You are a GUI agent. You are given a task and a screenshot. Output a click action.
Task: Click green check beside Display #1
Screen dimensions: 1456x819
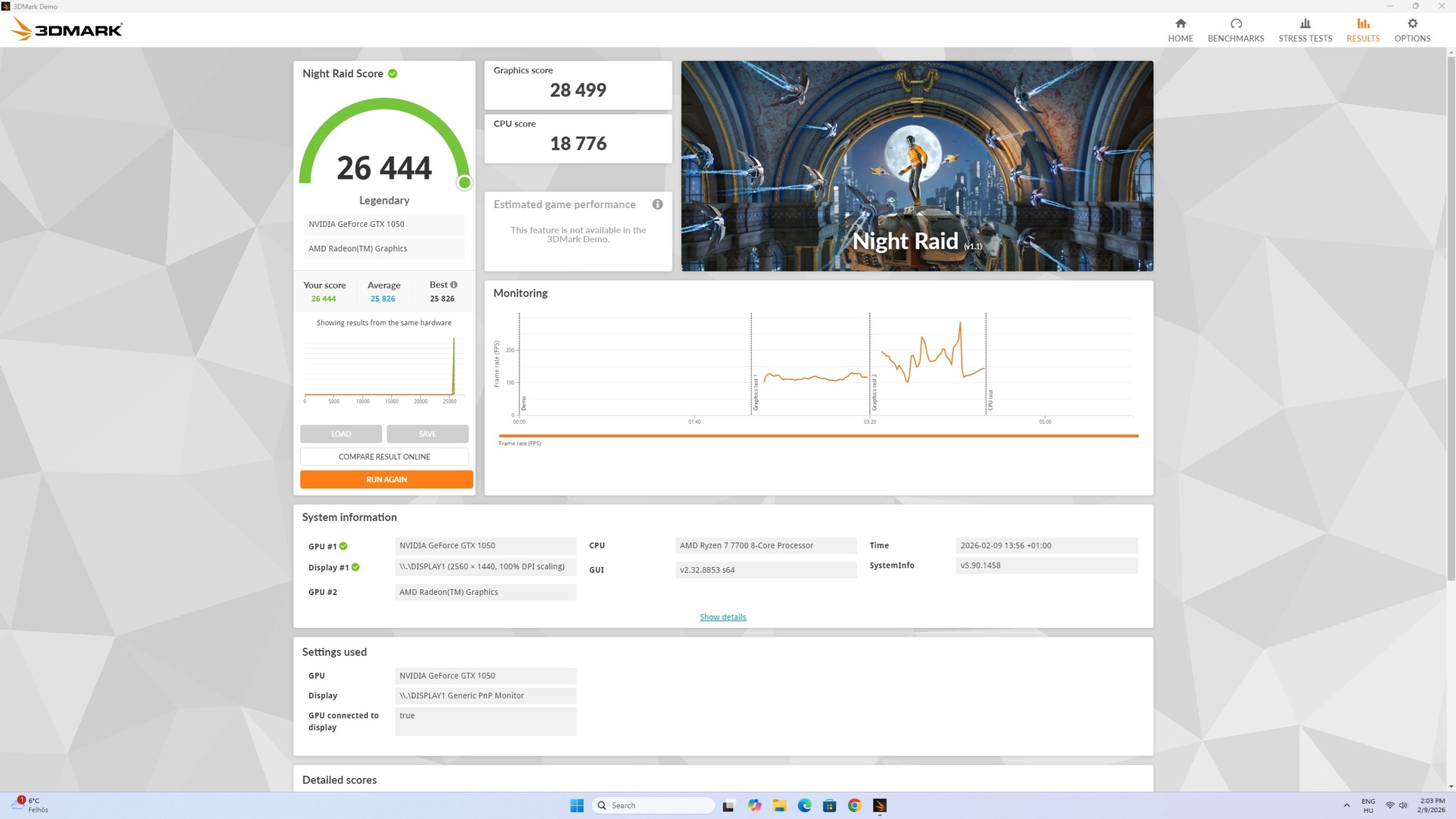355,567
